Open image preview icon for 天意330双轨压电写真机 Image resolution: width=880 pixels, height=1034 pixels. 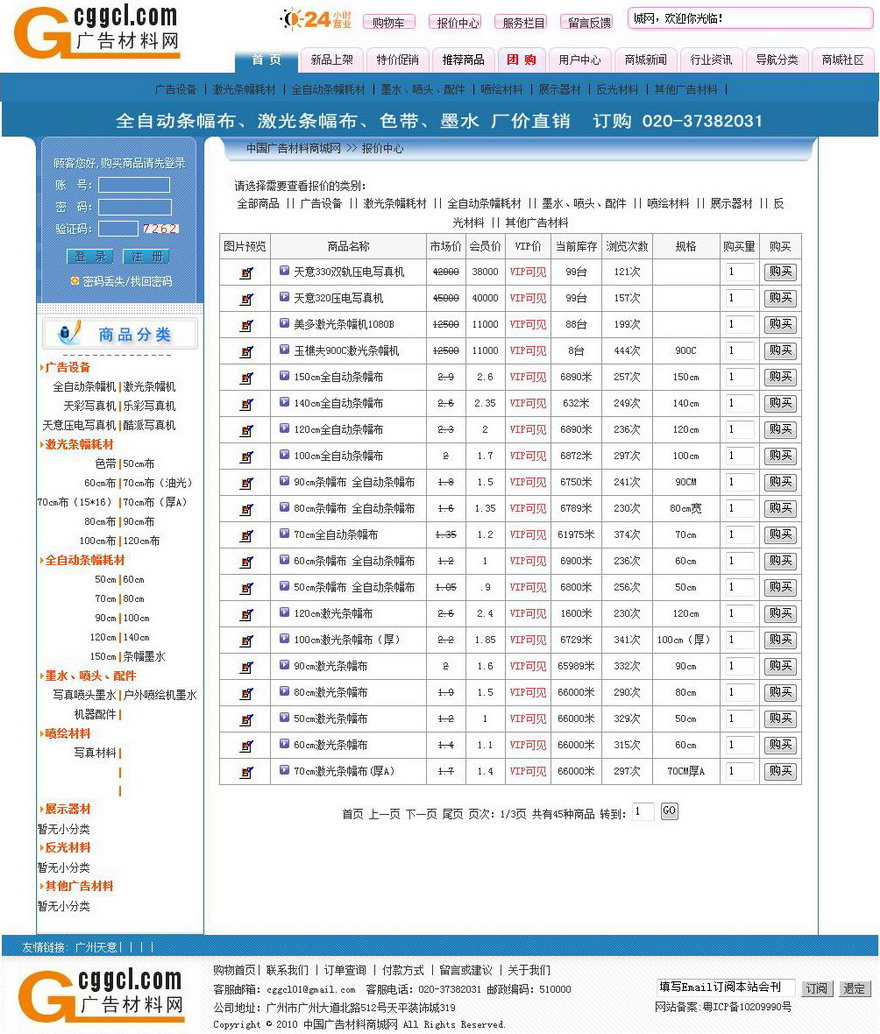(246, 272)
